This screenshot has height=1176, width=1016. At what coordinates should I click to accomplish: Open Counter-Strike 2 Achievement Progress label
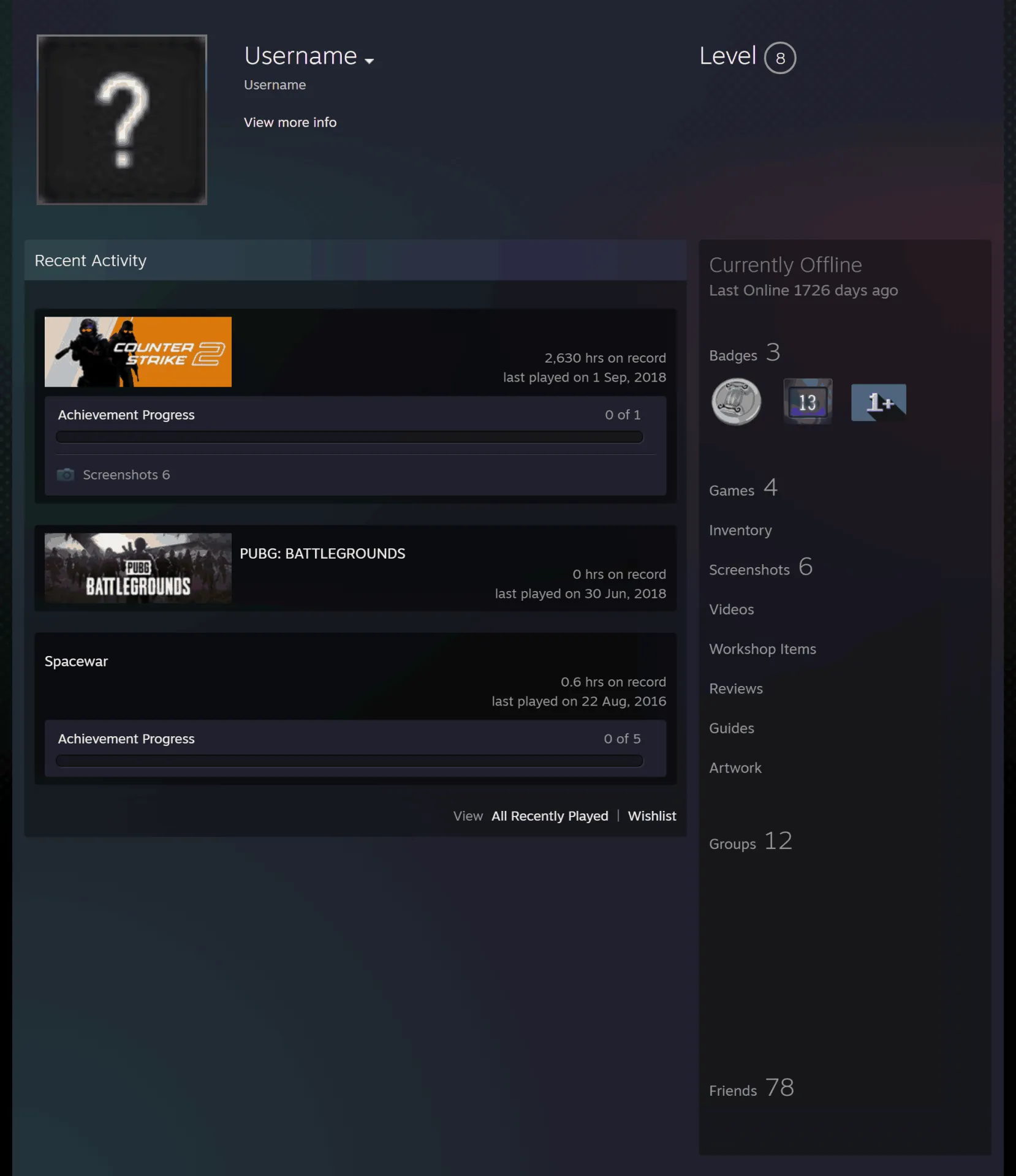point(126,415)
